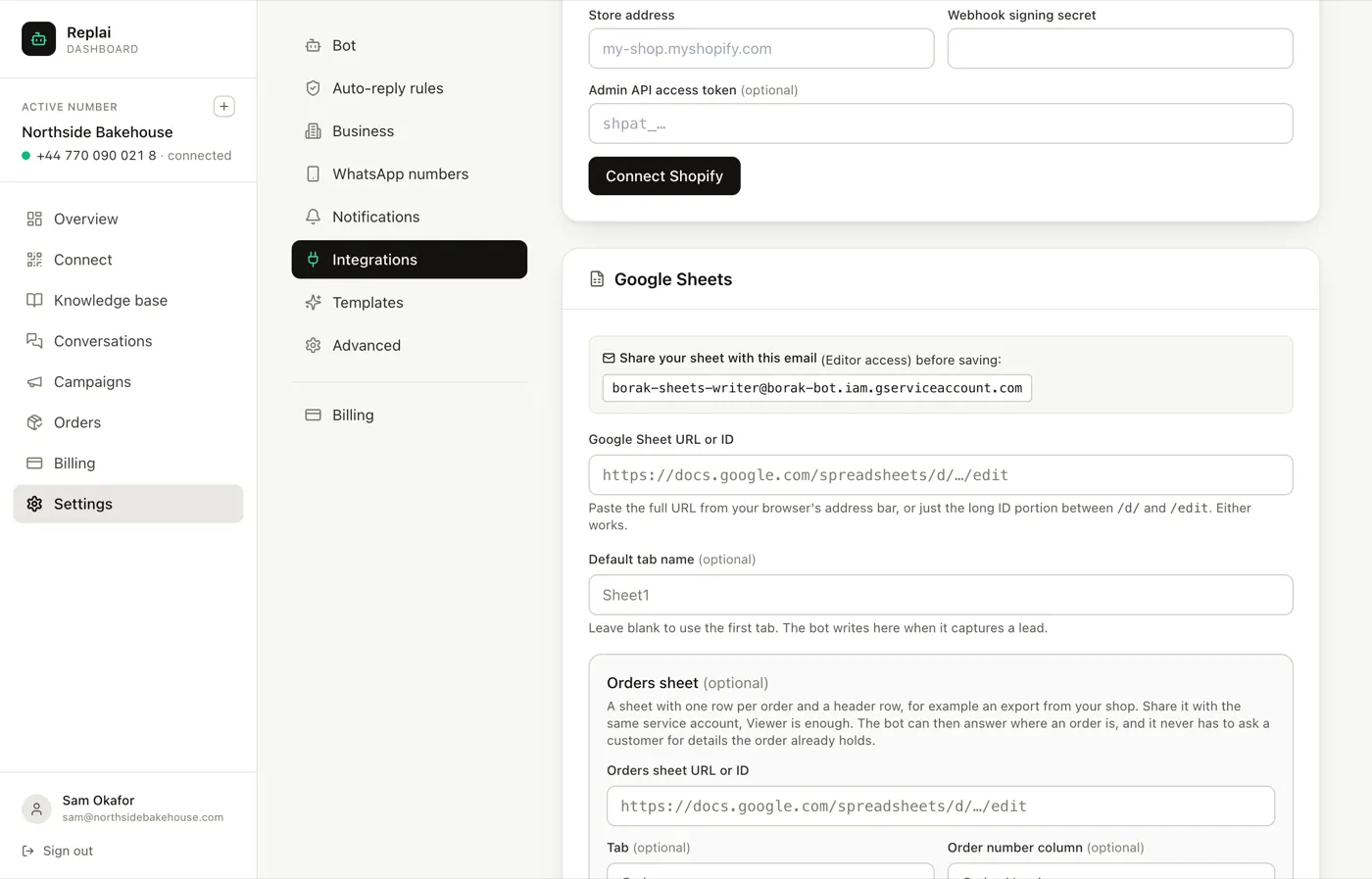Open the Bot settings tab
Viewport: 1372px width, 879px height.
pos(410,45)
